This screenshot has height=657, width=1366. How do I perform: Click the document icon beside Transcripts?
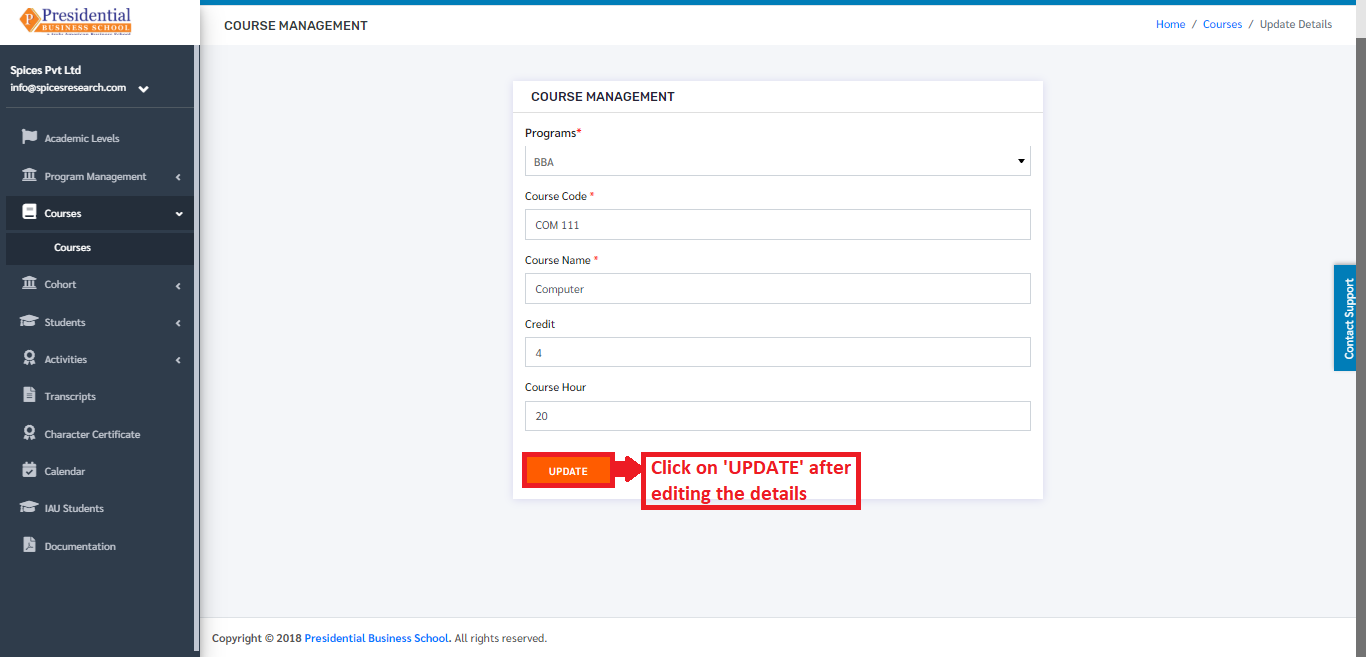coord(29,395)
